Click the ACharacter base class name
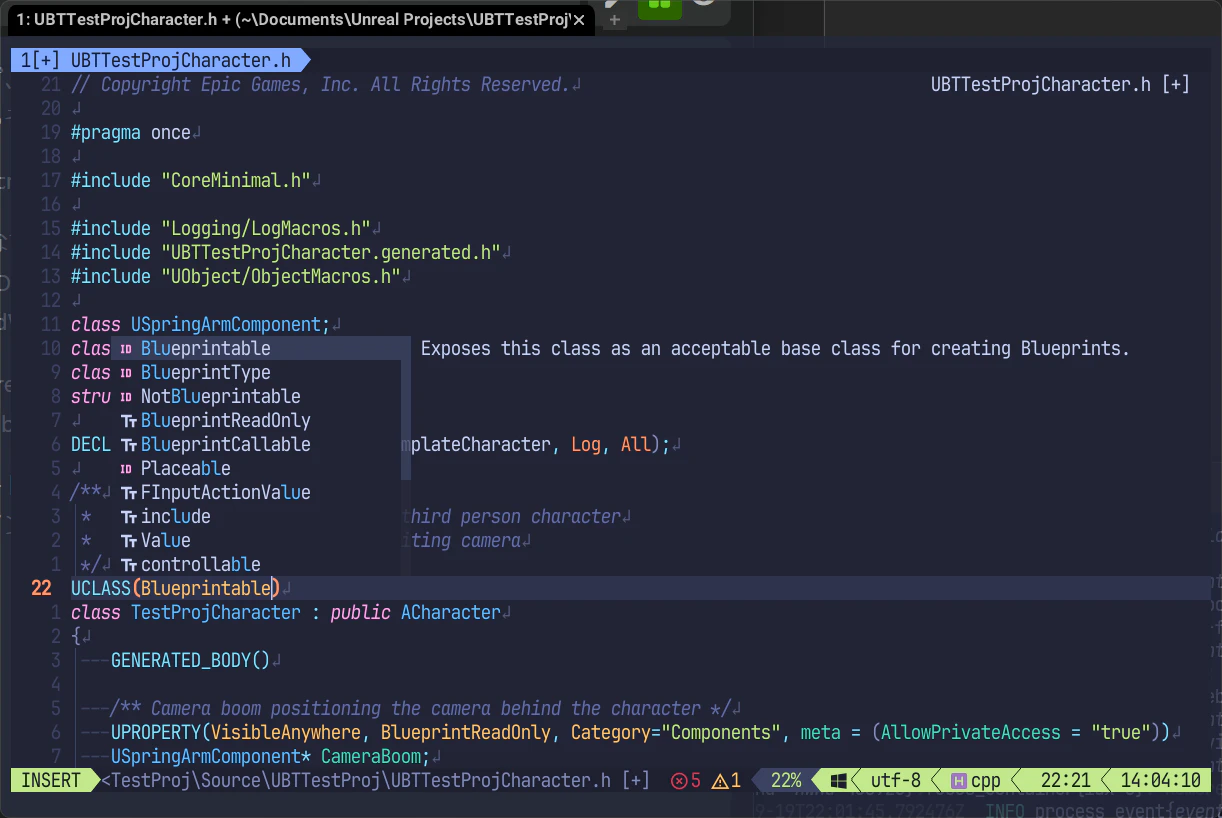Viewport: 1222px width, 818px height. point(451,612)
